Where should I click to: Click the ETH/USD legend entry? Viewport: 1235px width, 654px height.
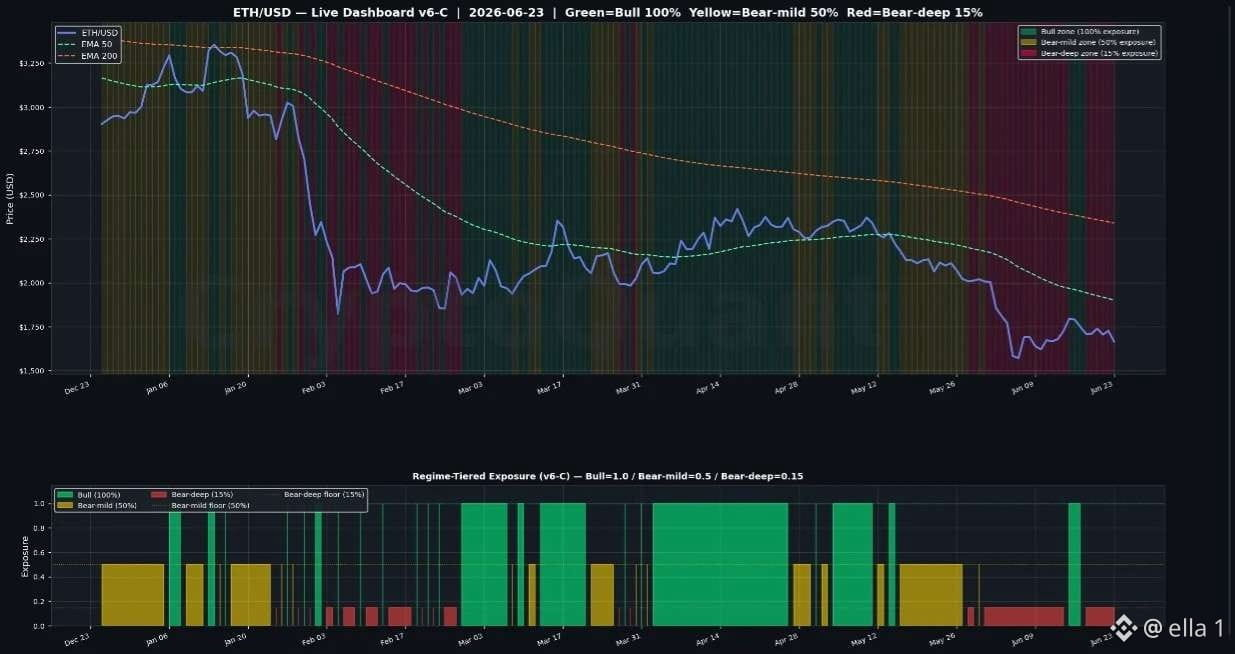coord(89,33)
